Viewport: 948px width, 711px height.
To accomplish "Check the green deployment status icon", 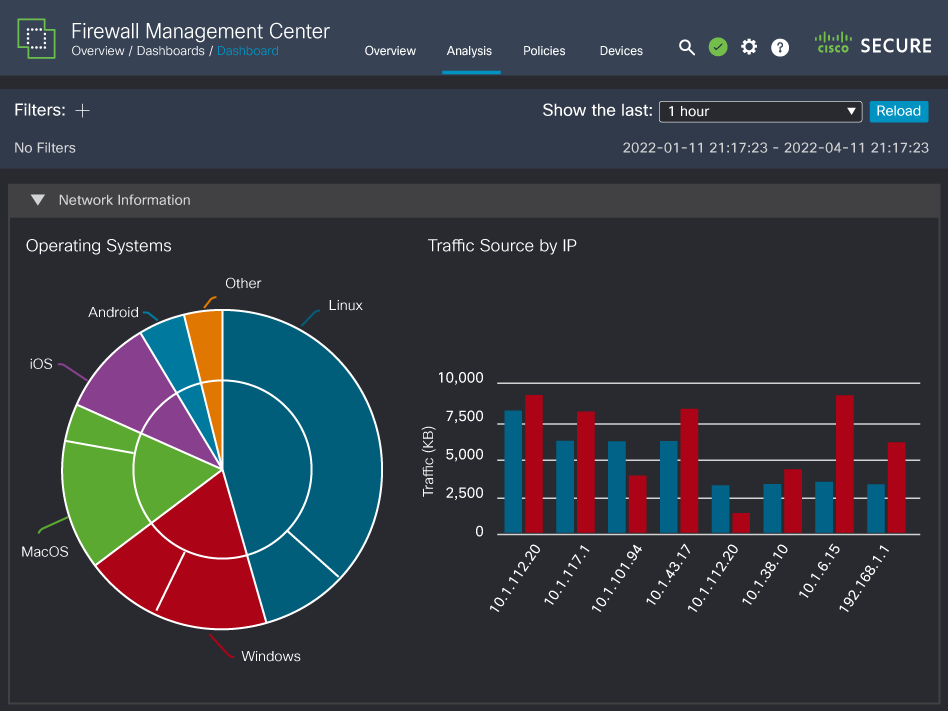I will 718,47.
